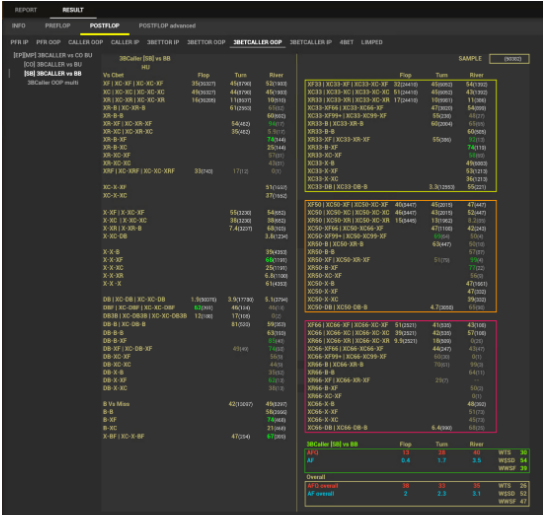Select [CO] 3BCALLER vs BU entry
The image size is (543, 515).
(x=53, y=64)
